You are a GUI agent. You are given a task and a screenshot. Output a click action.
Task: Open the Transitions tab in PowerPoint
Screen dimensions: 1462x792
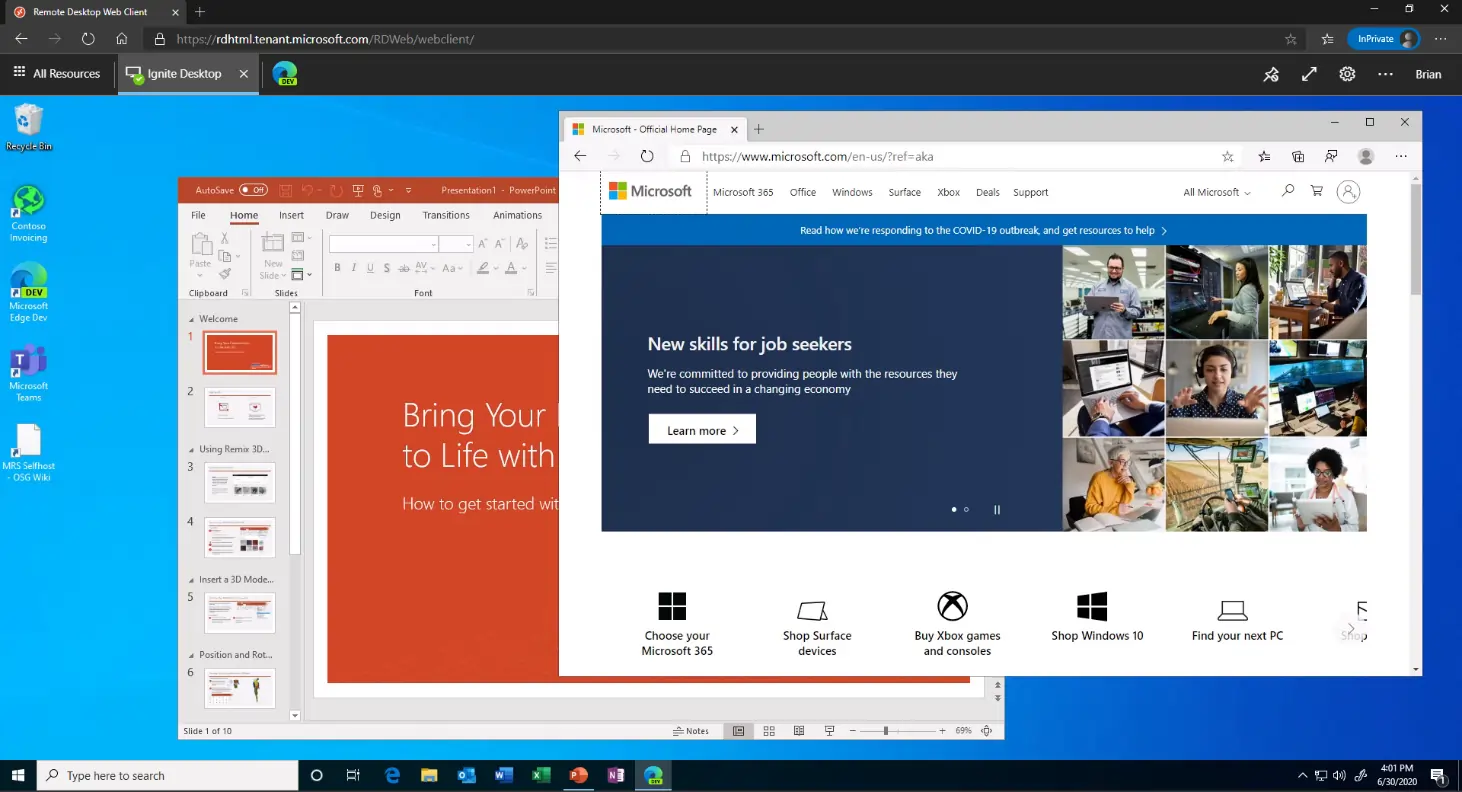[446, 215]
